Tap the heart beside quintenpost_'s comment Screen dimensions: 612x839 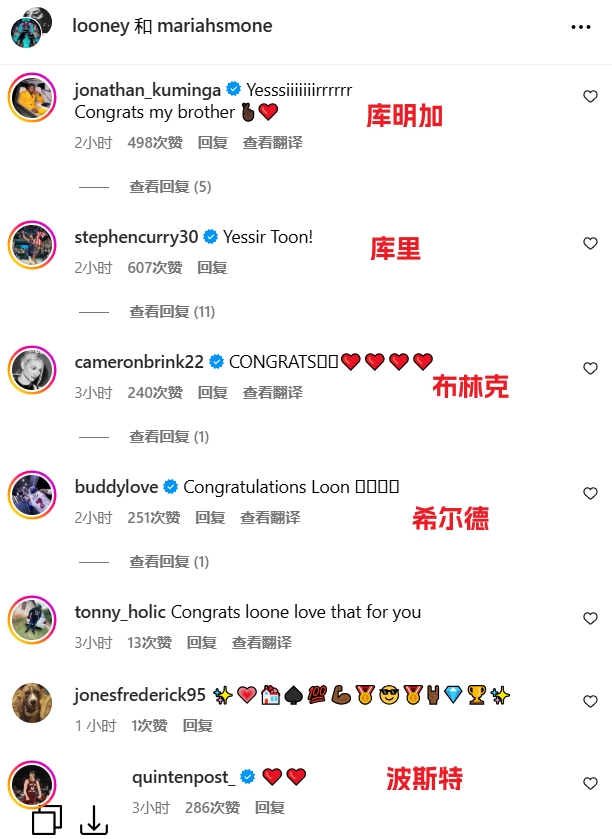[590, 783]
